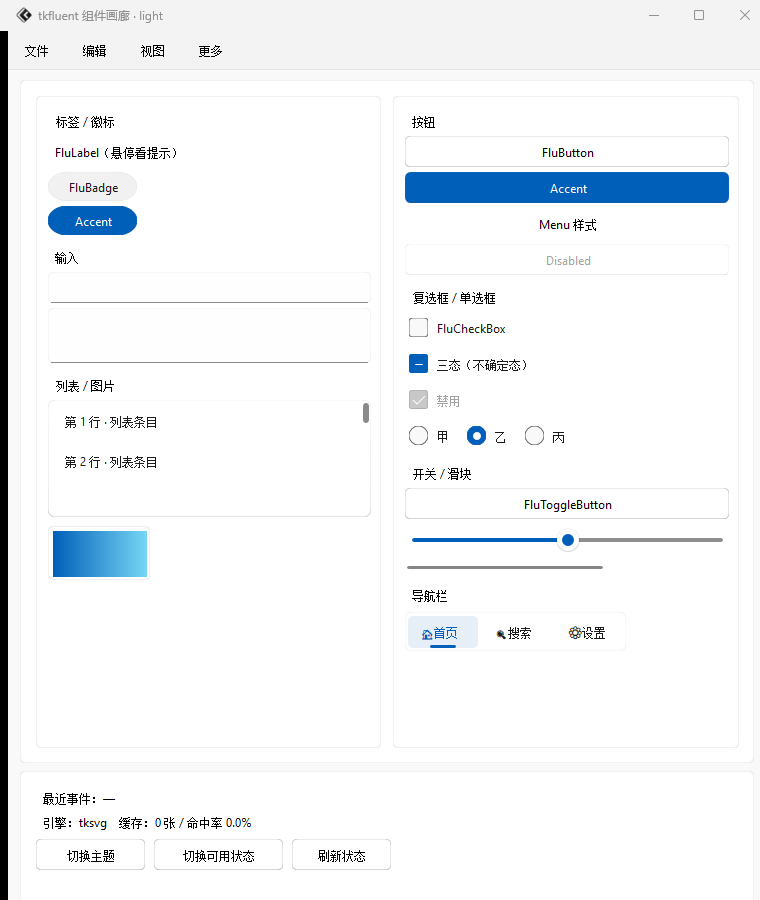Click the 导航栏 section heading
Image resolution: width=760 pixels, height=900 pixels.
click(429, 596)
